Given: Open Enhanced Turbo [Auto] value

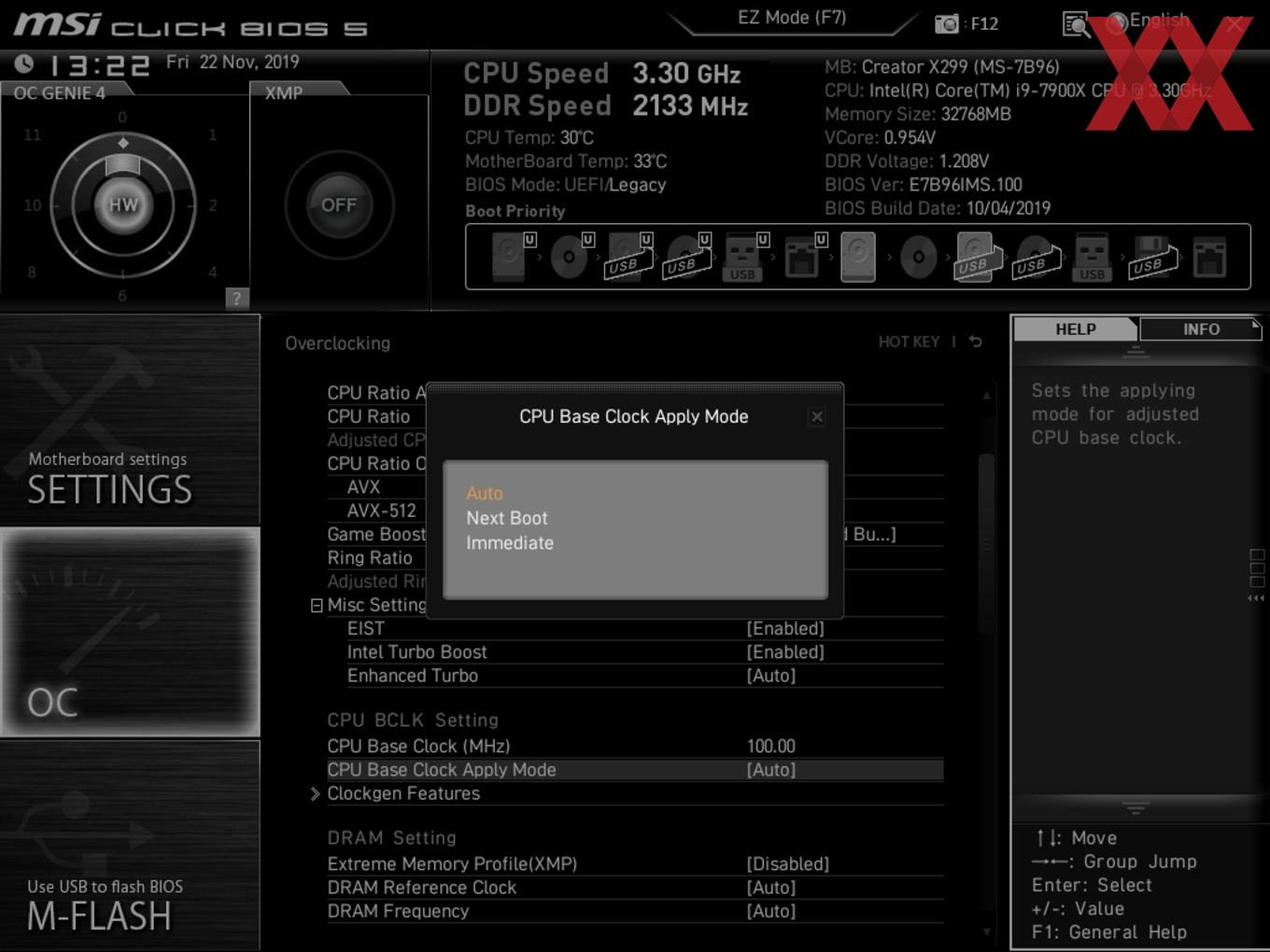Looking at the screenshot, I should click(771, 675).
